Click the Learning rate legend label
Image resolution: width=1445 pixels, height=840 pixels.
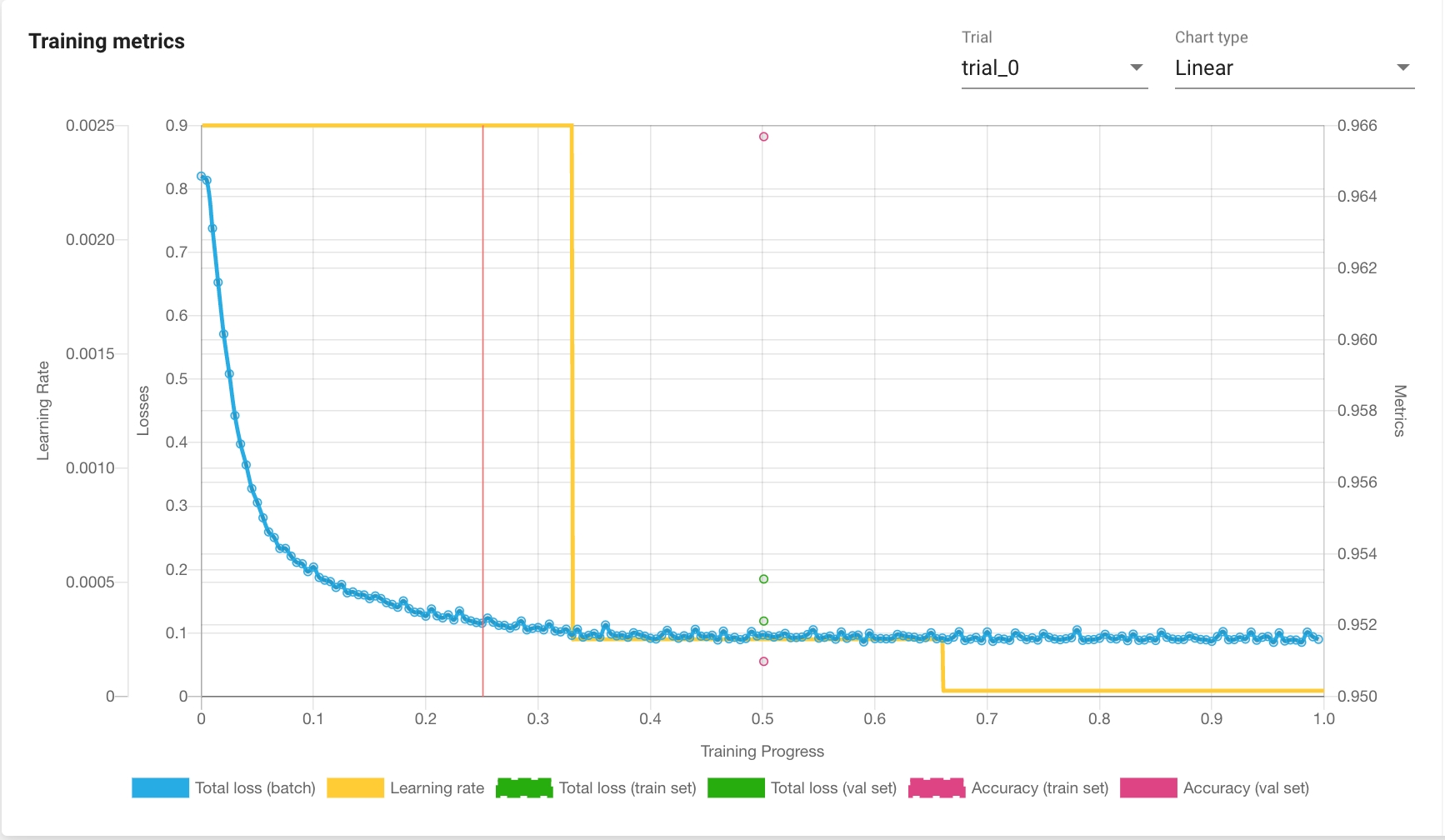[437, 788]
